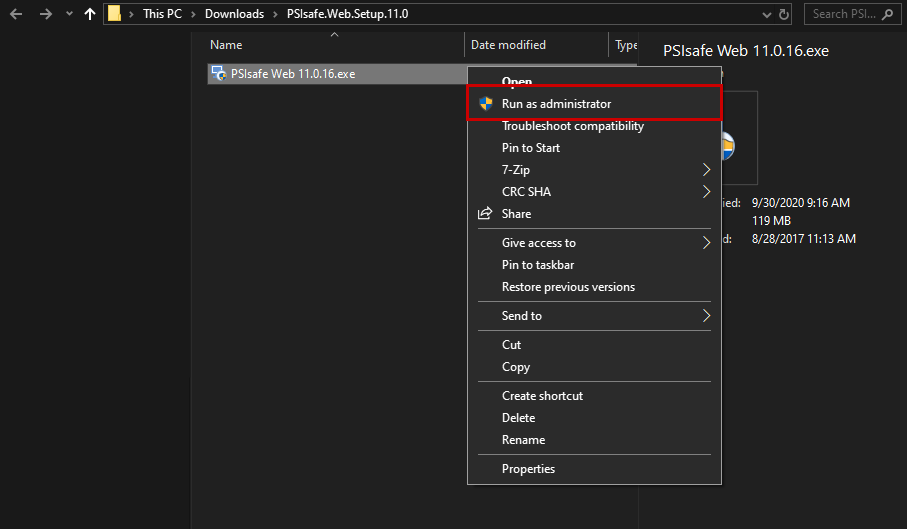Expand 7-Zip submenu arrow
Image resolution: width=907 pixels, height=529 pixels.
[706, 169]
